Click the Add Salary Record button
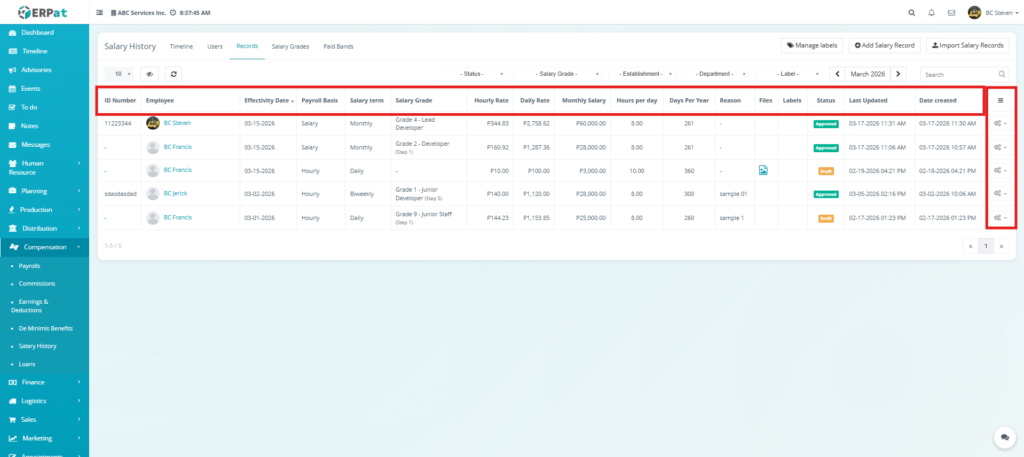 pyautogui.click(x=884, y=46)
